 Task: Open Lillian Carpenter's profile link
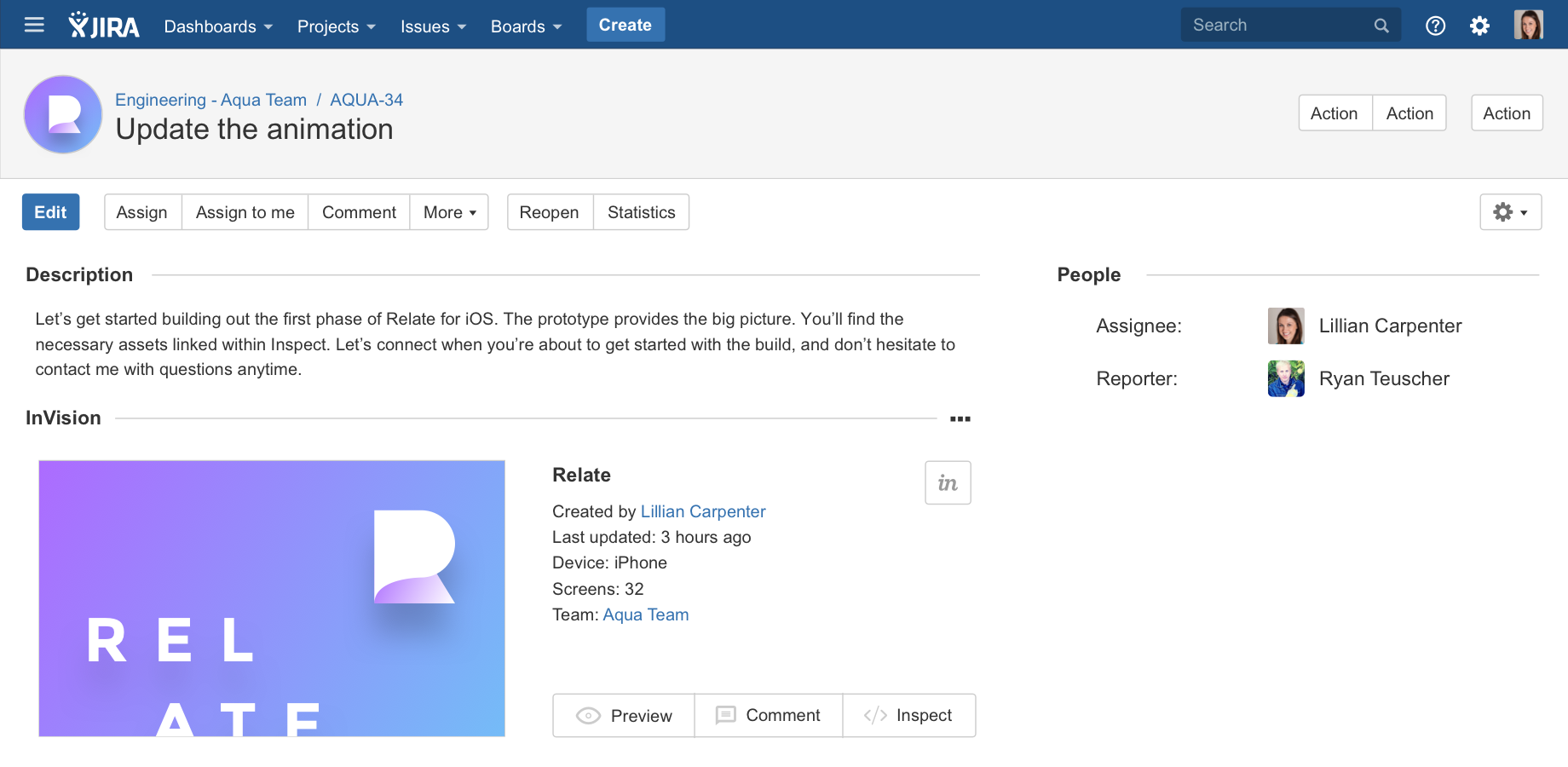point(703,511)
